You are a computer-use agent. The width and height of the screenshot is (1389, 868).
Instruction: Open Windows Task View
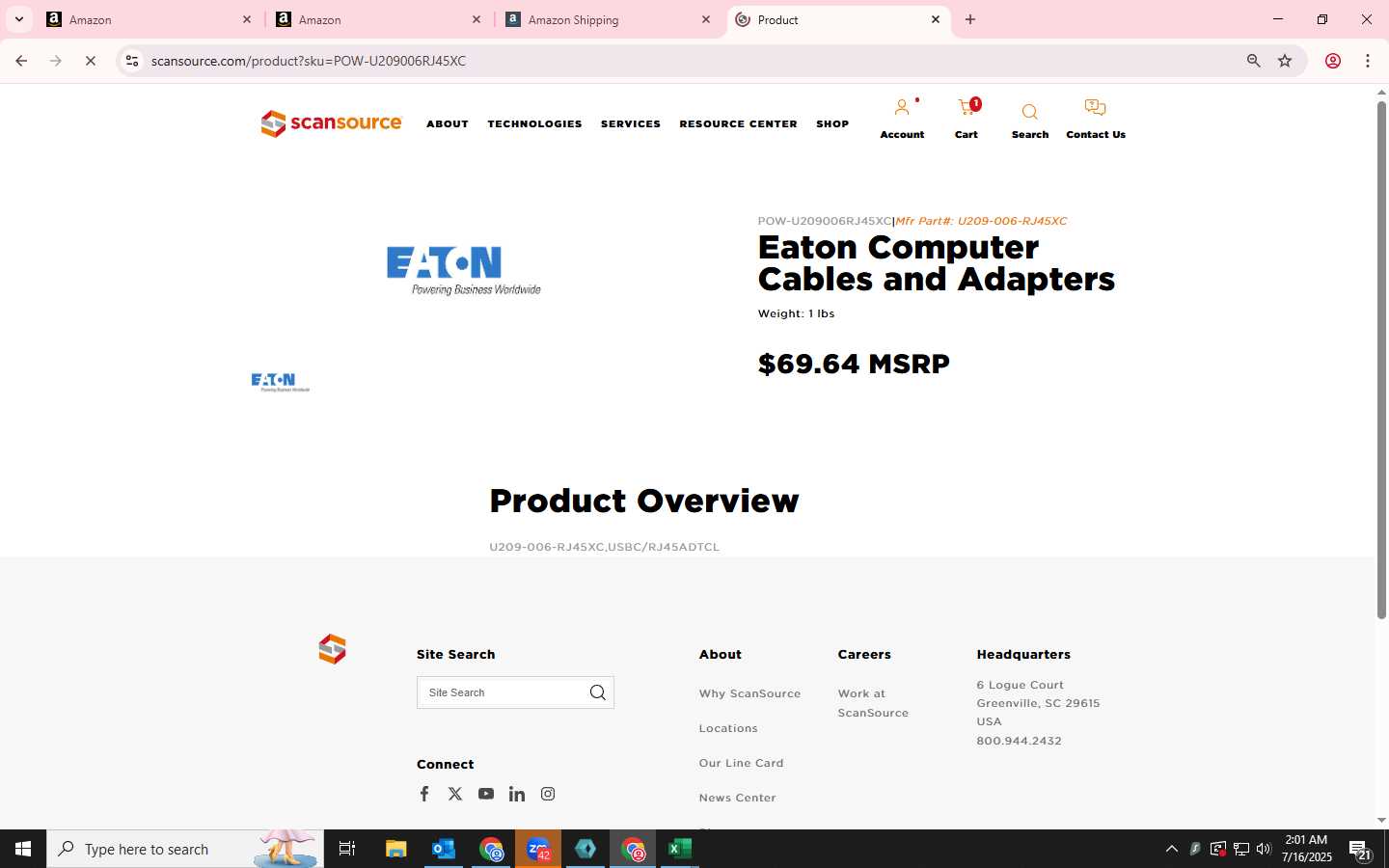(347, 849)
